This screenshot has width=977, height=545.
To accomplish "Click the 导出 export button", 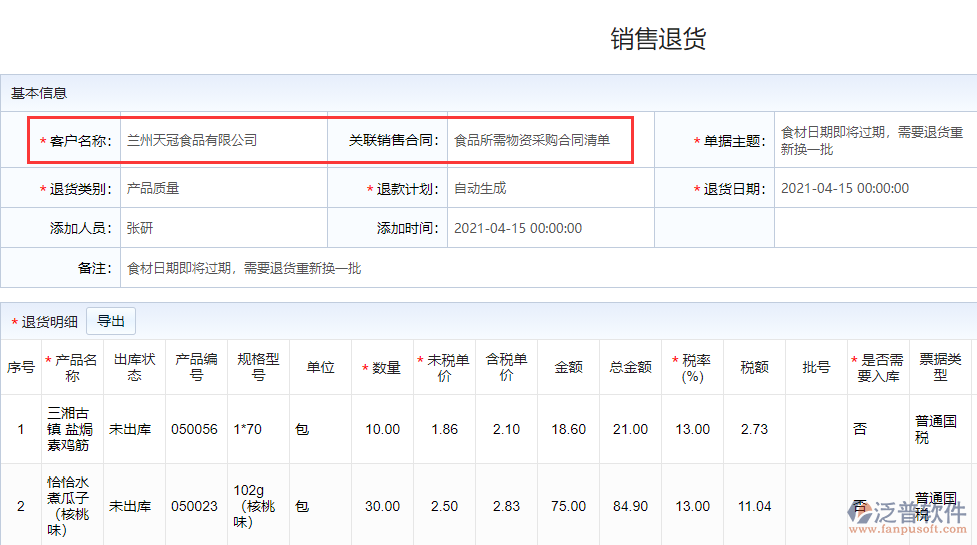I will 111,321.
